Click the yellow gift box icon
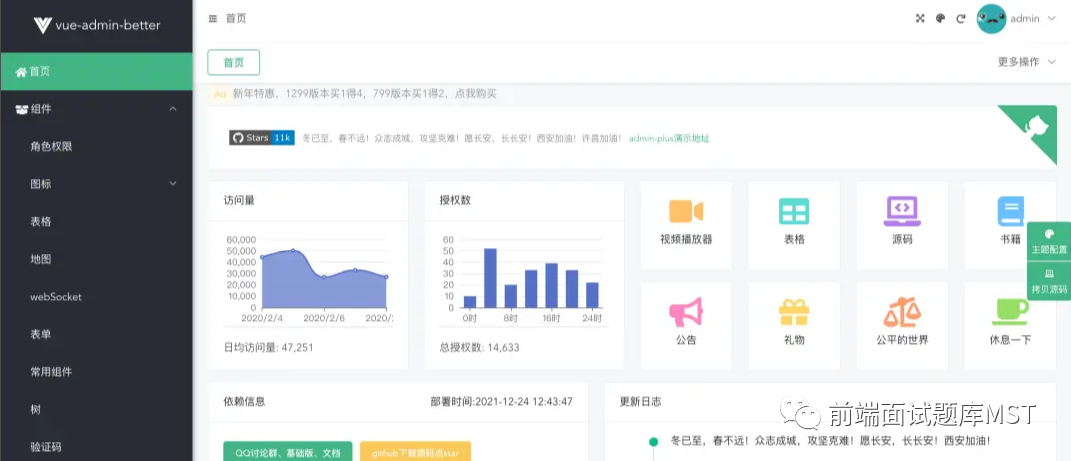The width and height of the screenshot is (1071, 461). 794,312
